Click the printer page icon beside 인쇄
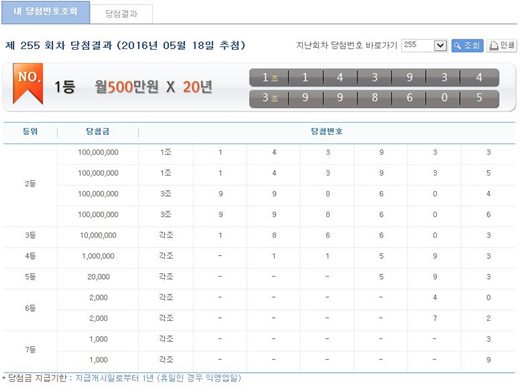Screen dimensions: 529x387 [x=494, y=46]
